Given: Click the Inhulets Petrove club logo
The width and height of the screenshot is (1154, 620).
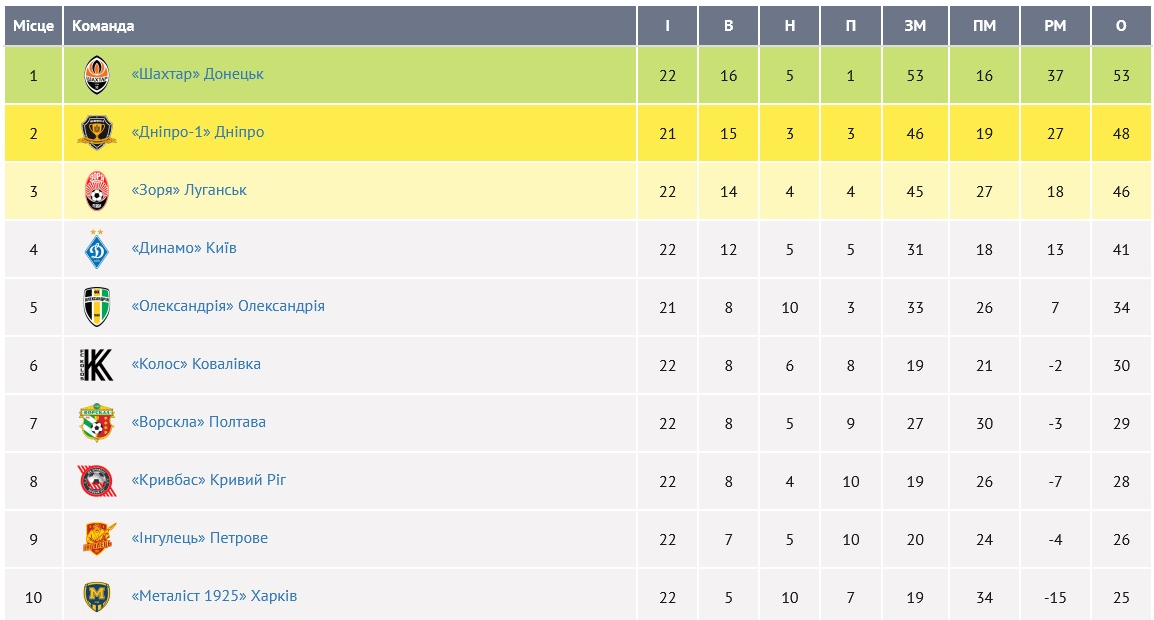Looking at the screenshot, I should point(97,539).
